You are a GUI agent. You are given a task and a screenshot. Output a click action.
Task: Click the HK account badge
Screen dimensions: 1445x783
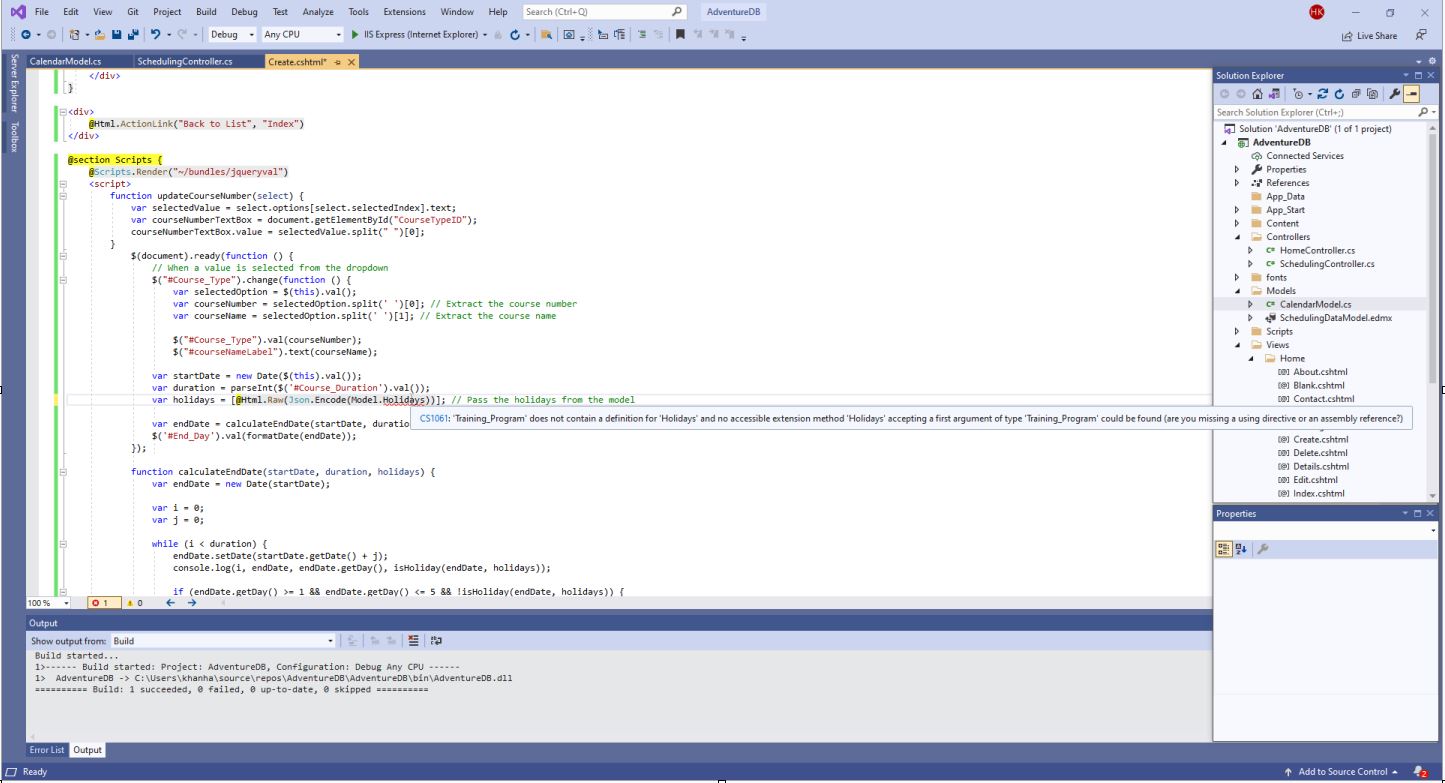tap(1316, 12)
